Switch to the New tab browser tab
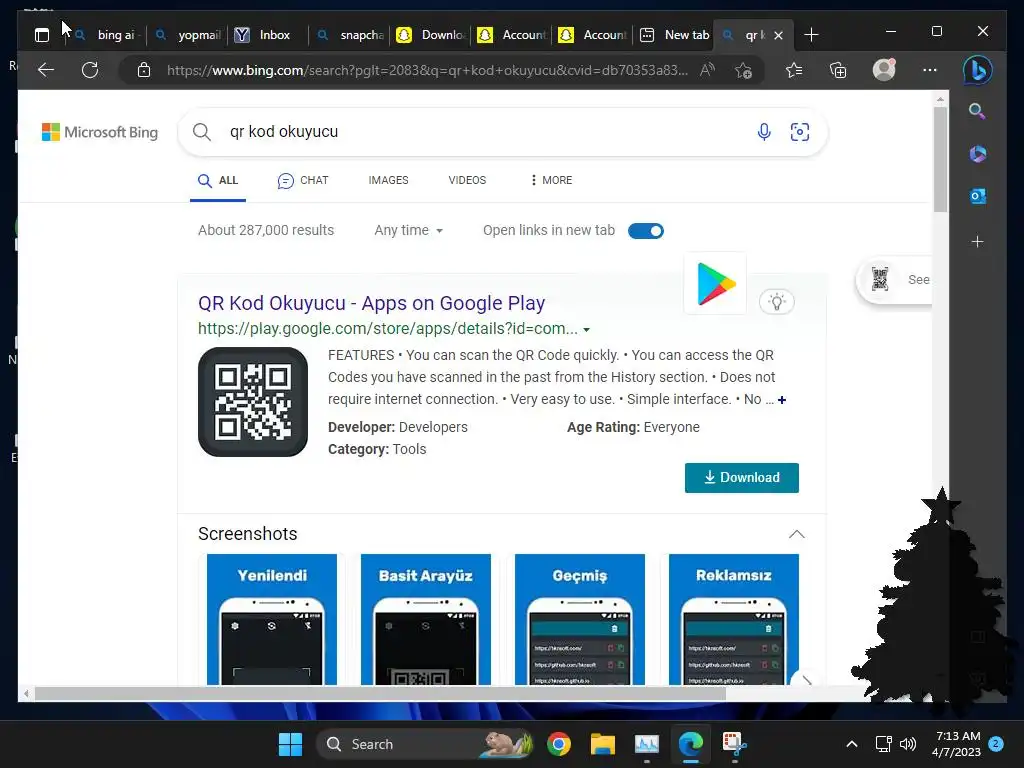 (x=675, y=35)
